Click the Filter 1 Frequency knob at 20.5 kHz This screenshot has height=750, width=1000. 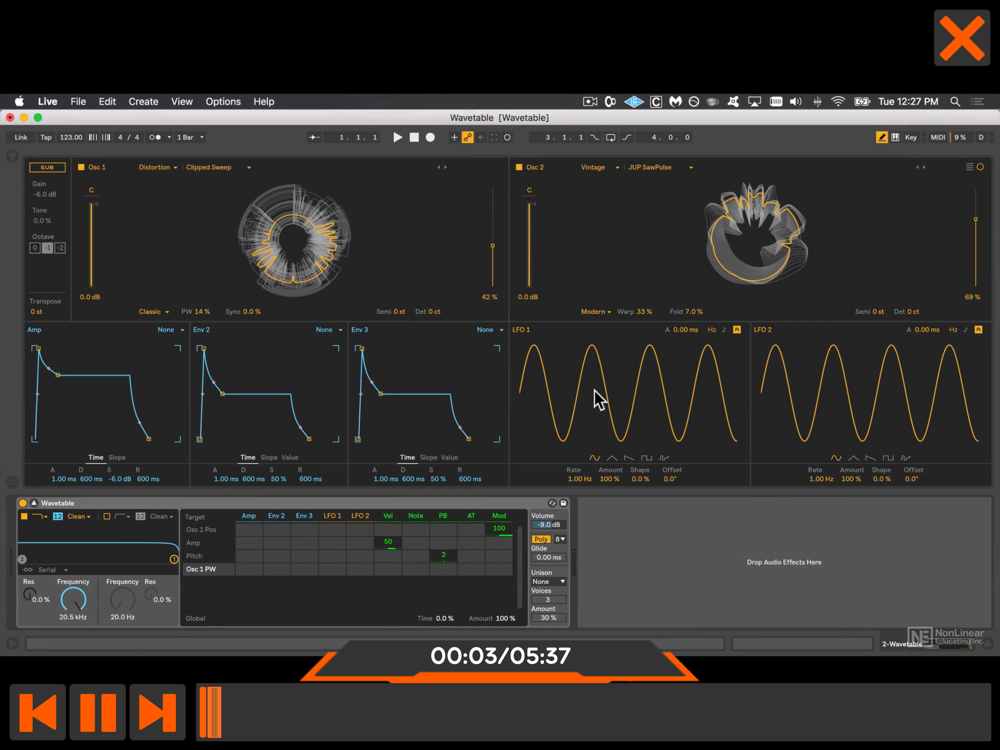coord(73,599)
